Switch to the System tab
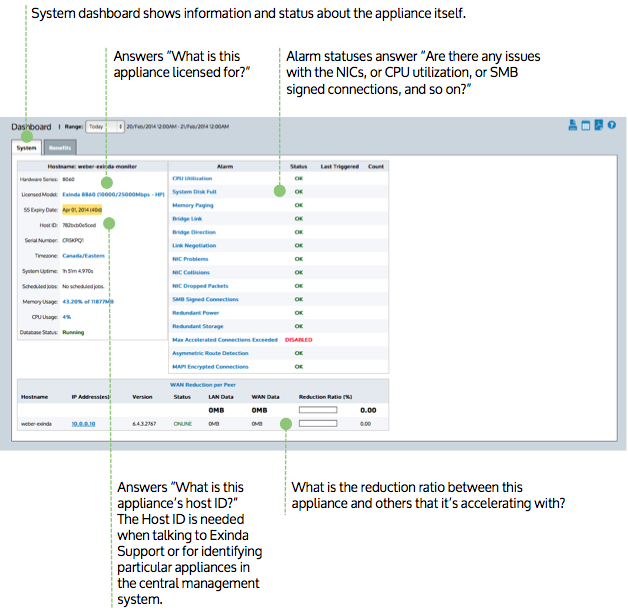 tap(26, 148)
